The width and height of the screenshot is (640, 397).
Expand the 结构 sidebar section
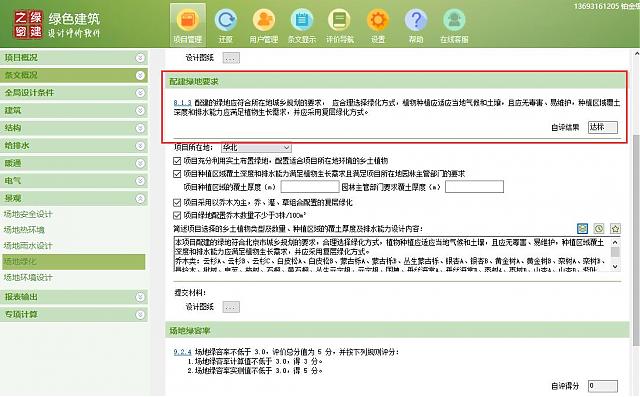click(x=140, y=128)
